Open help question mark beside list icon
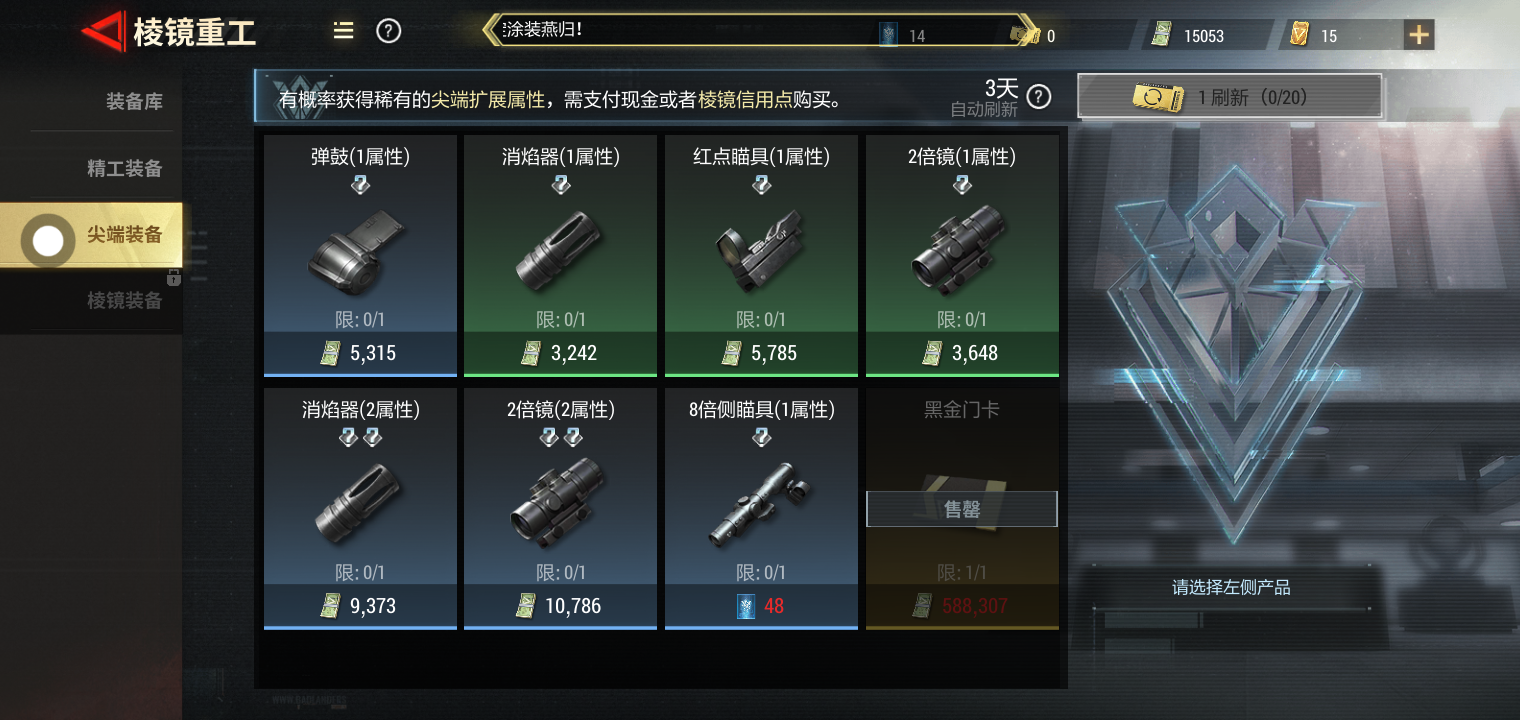 coord(389,31)
